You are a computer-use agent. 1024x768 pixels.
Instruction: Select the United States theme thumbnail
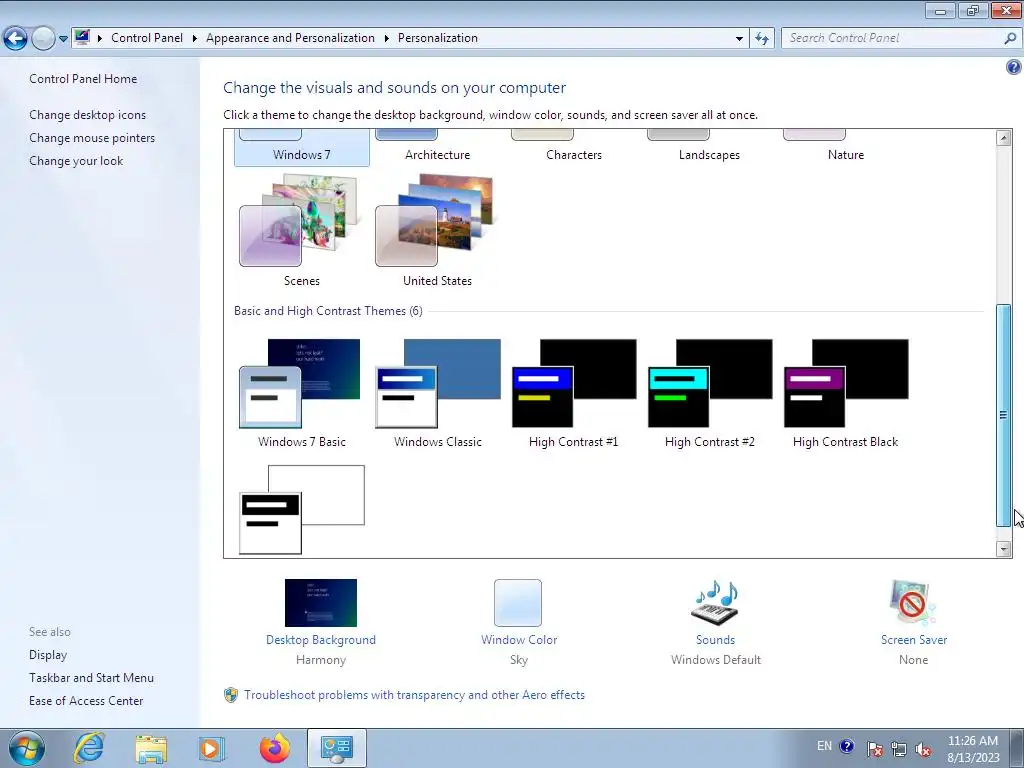(437, 220)
